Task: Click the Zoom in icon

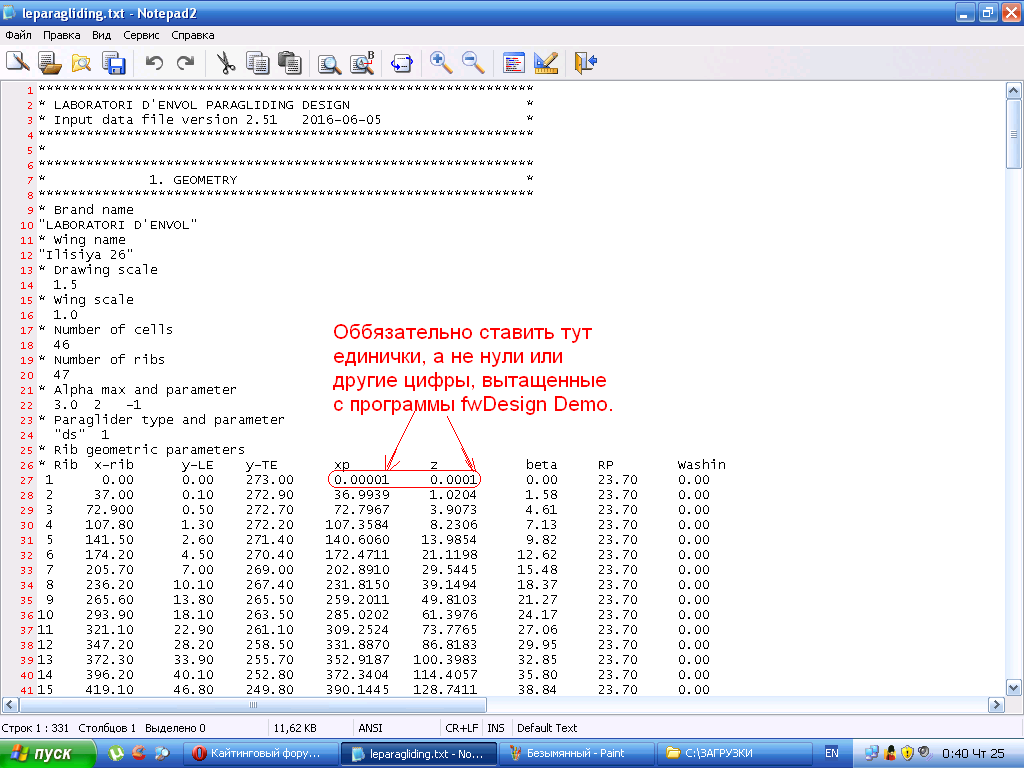Action: (440, 63)
